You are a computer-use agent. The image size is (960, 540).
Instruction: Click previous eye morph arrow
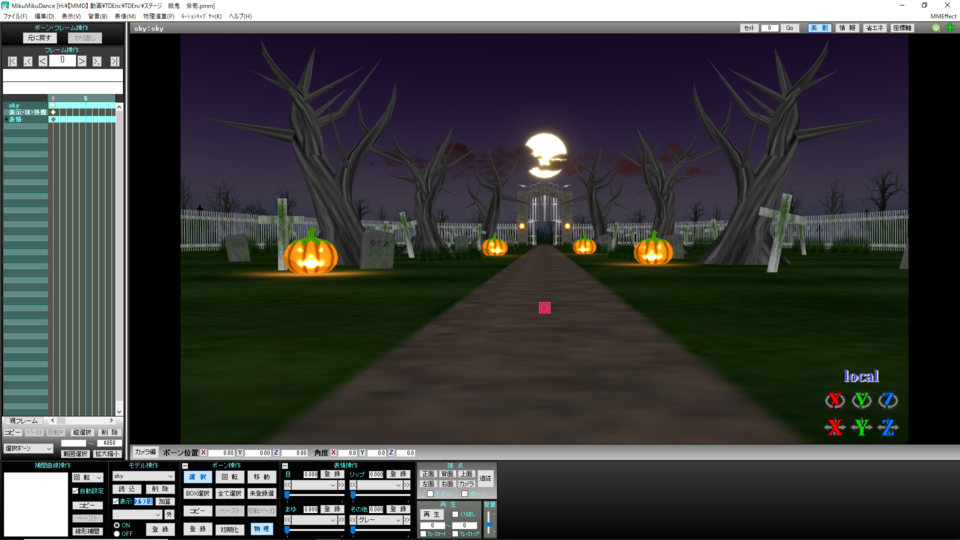coord(288,485)
